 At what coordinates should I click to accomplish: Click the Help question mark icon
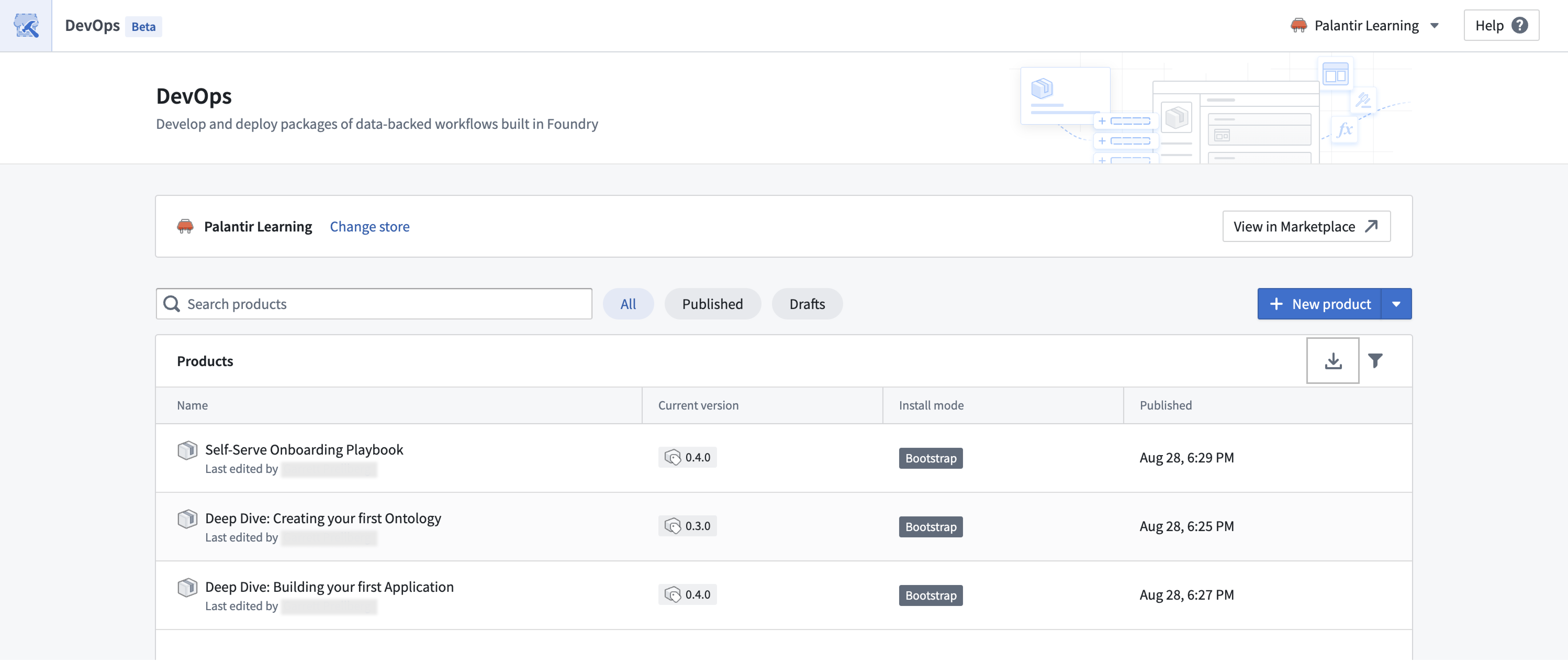pos(1524,24)
